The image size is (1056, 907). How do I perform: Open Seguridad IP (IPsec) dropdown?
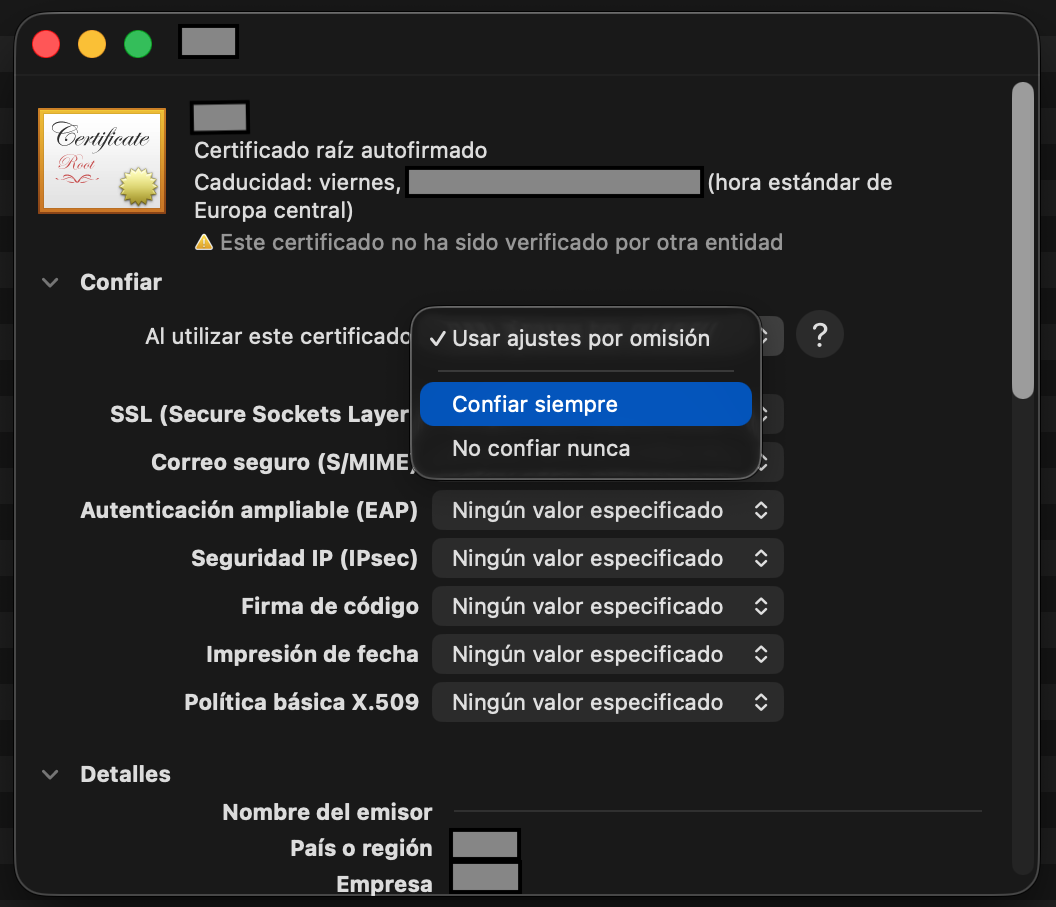pyautogui.click(x=607, y=558)
